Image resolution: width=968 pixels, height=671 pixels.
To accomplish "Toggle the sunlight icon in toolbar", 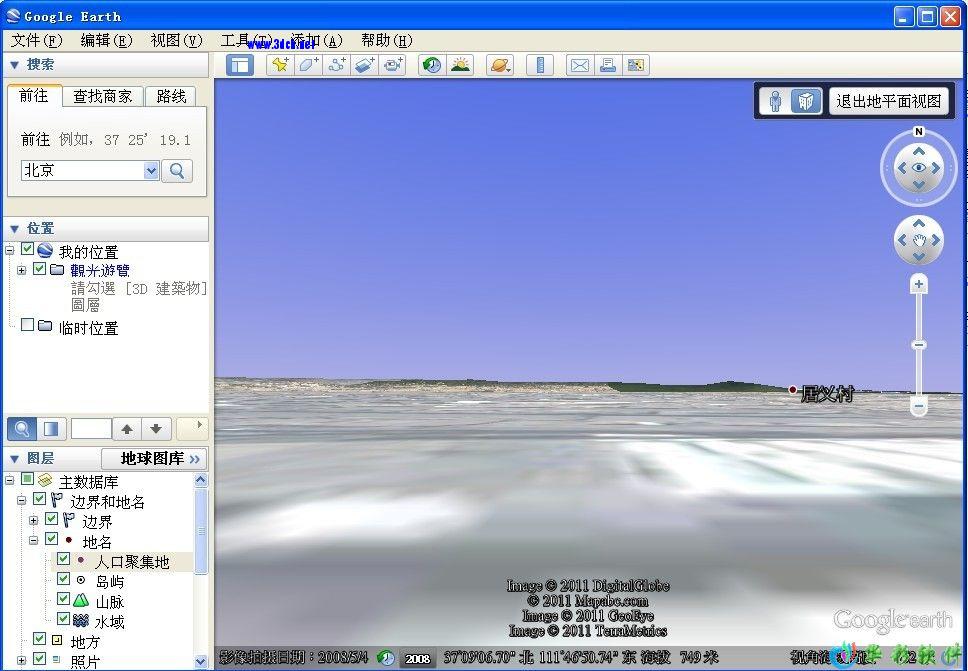I will pos(460,65).
